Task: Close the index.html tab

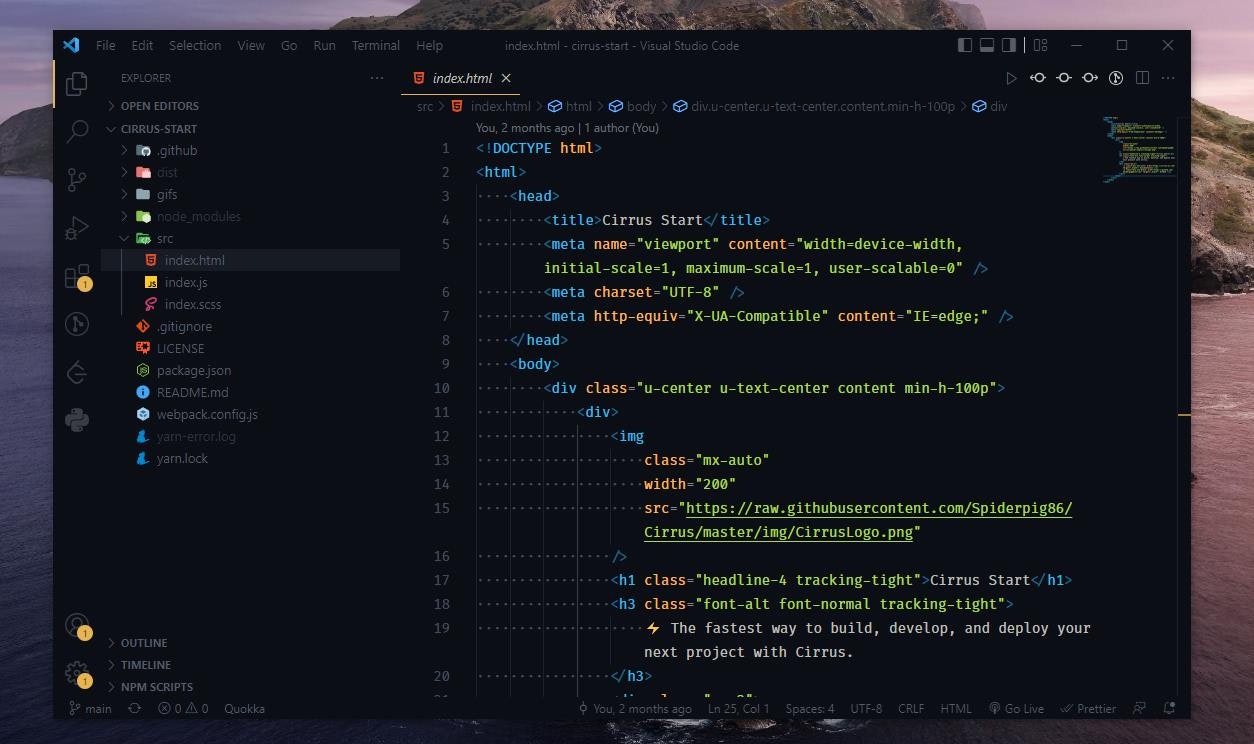Action: (x=506, y=78)
